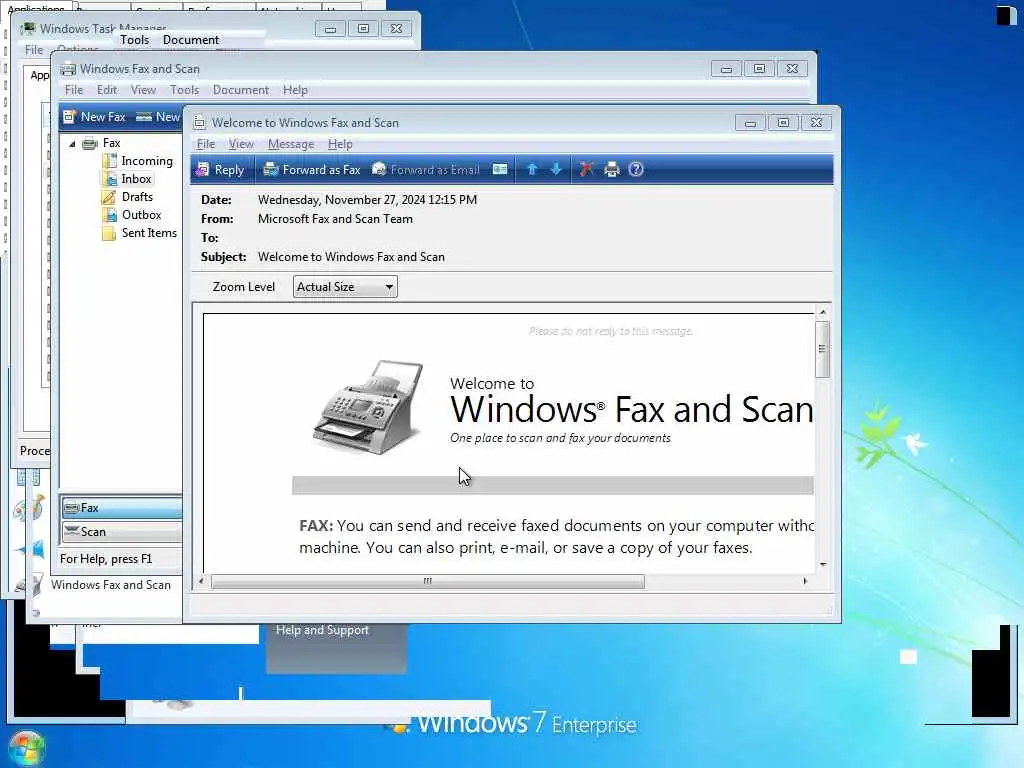This screenshot has height=768, width=1024.
Task: Open help with the question mark icon
Action: [635, 170]
